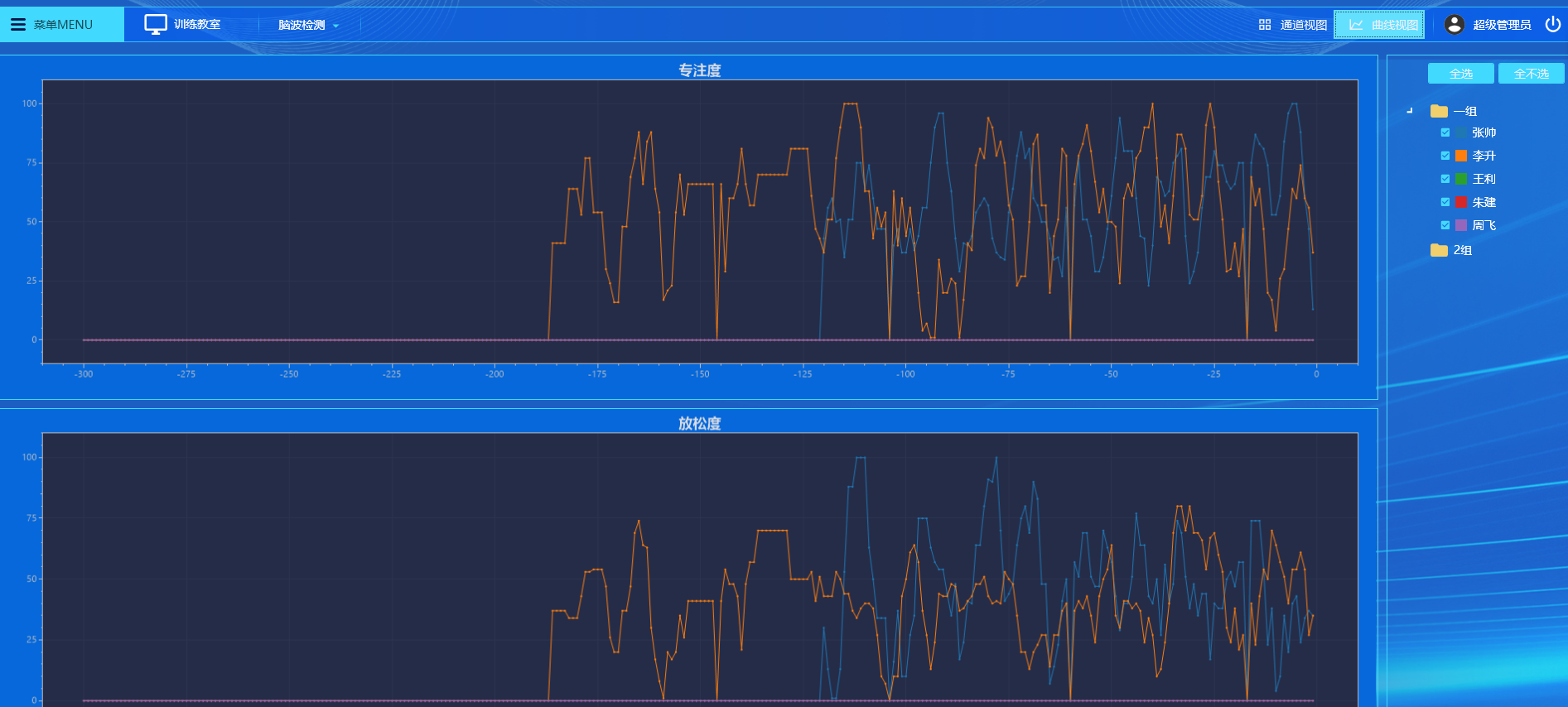Click the 75 y-axis label in 放松度 chart
This screenshot has height=707, width=1568.
[31, 517]
